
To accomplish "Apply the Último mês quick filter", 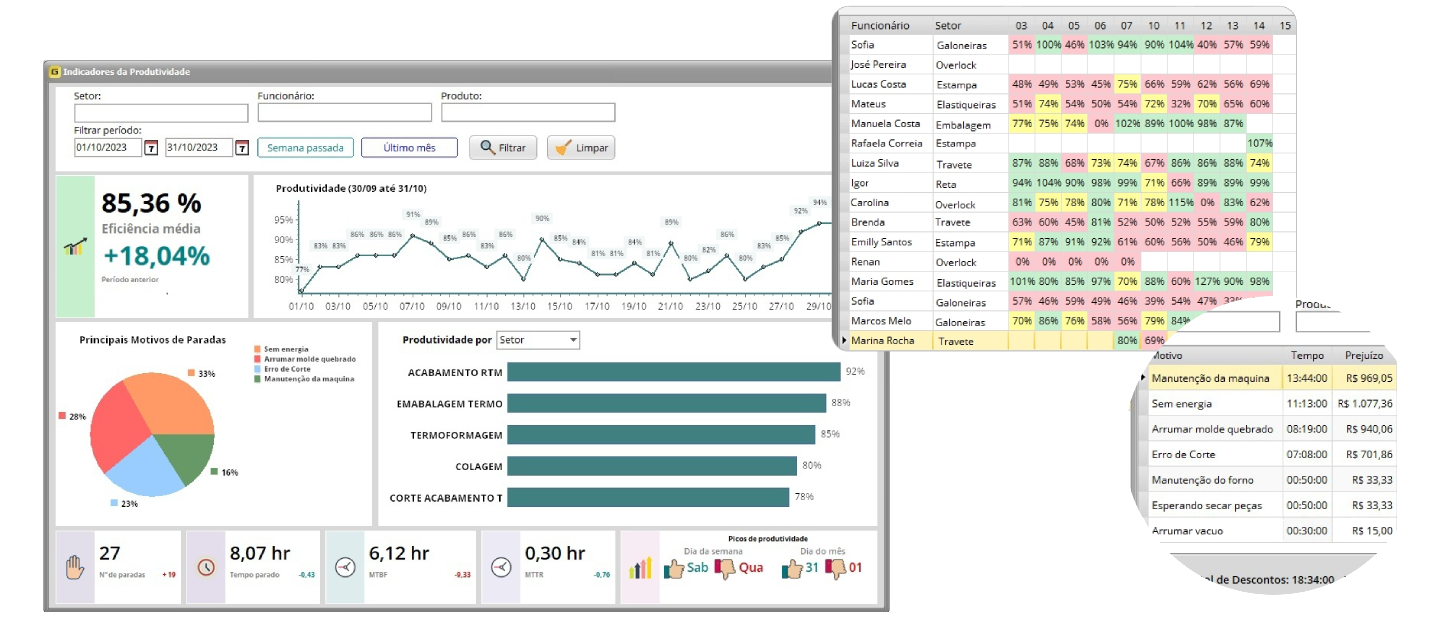I will click(x=409, y=148).
